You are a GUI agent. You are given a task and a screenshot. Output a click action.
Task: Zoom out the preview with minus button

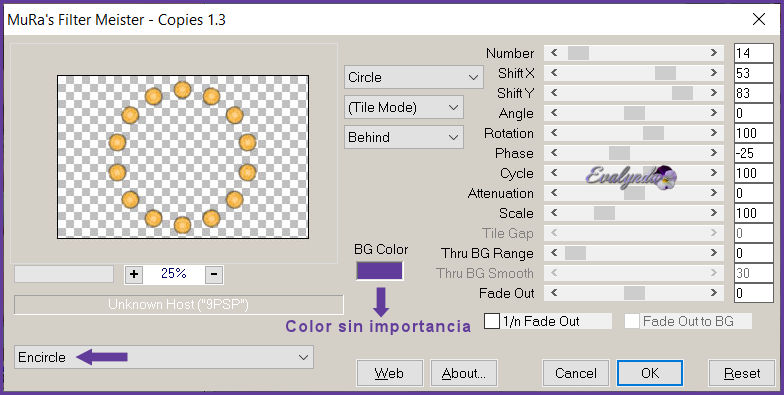point(214,274)
